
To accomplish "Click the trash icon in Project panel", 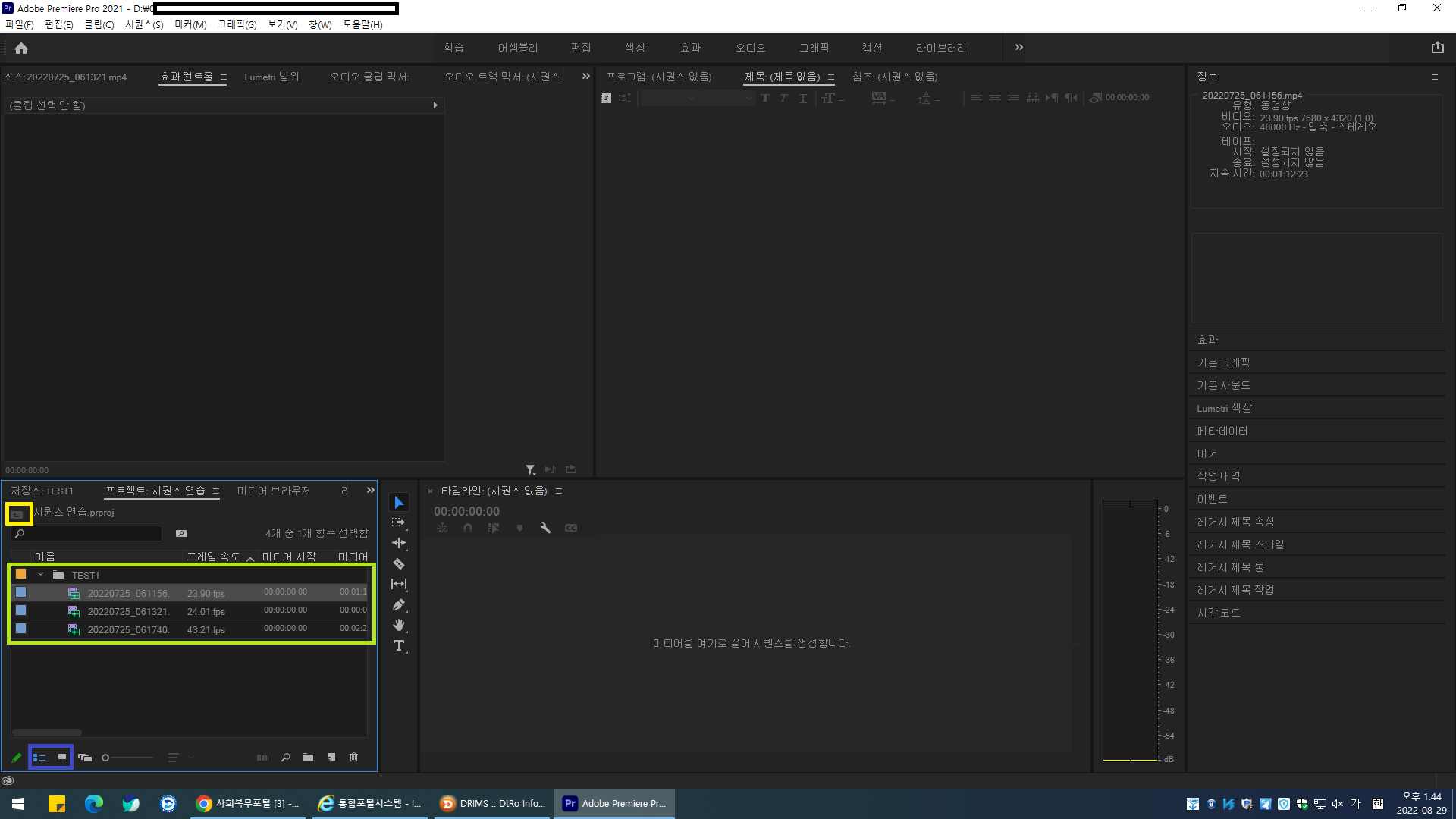I will point(353,757).
